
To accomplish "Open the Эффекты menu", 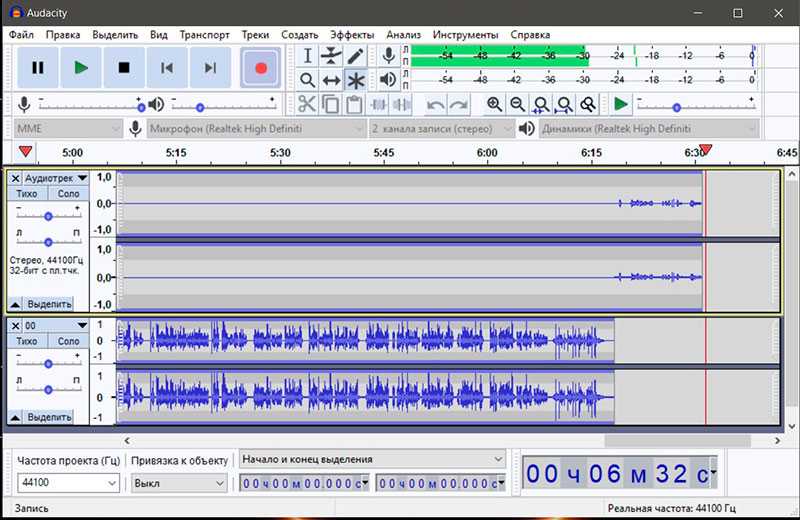I will pos(351,34).
